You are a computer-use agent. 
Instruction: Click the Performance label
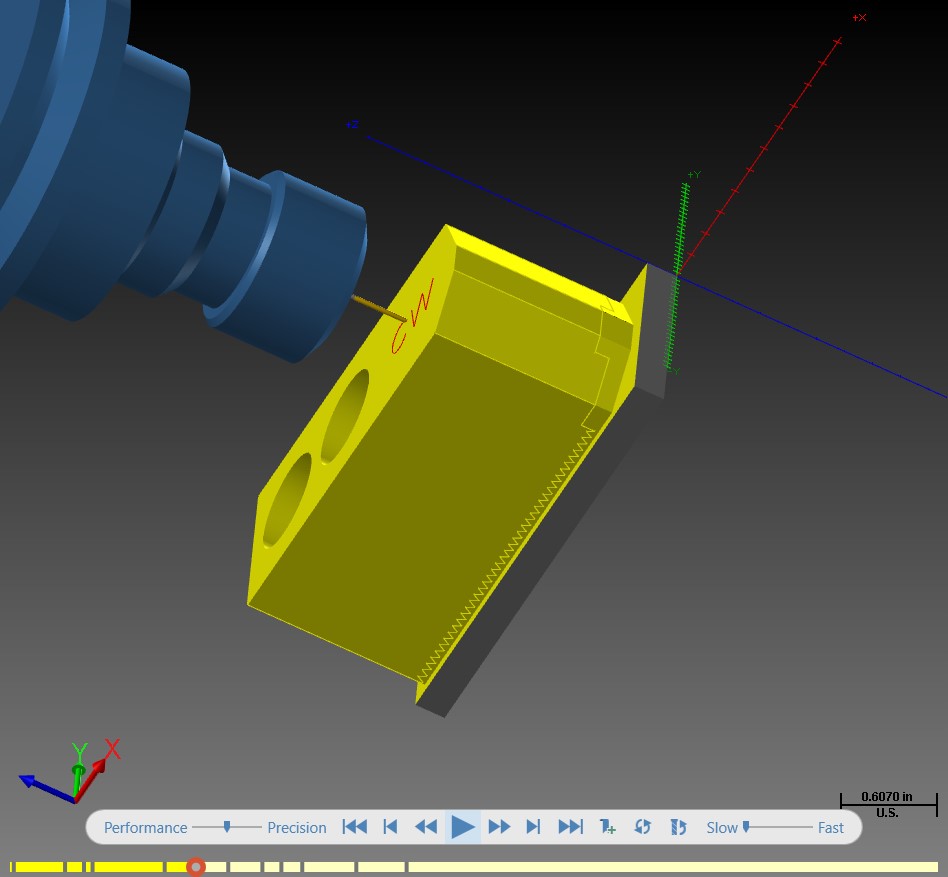(146, 827)
